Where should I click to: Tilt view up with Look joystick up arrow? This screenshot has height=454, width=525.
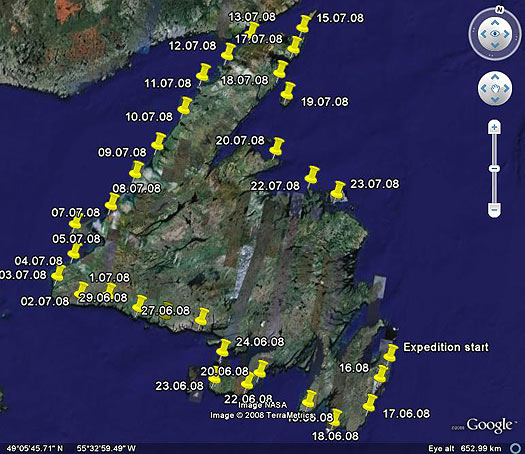pos(495,22)
